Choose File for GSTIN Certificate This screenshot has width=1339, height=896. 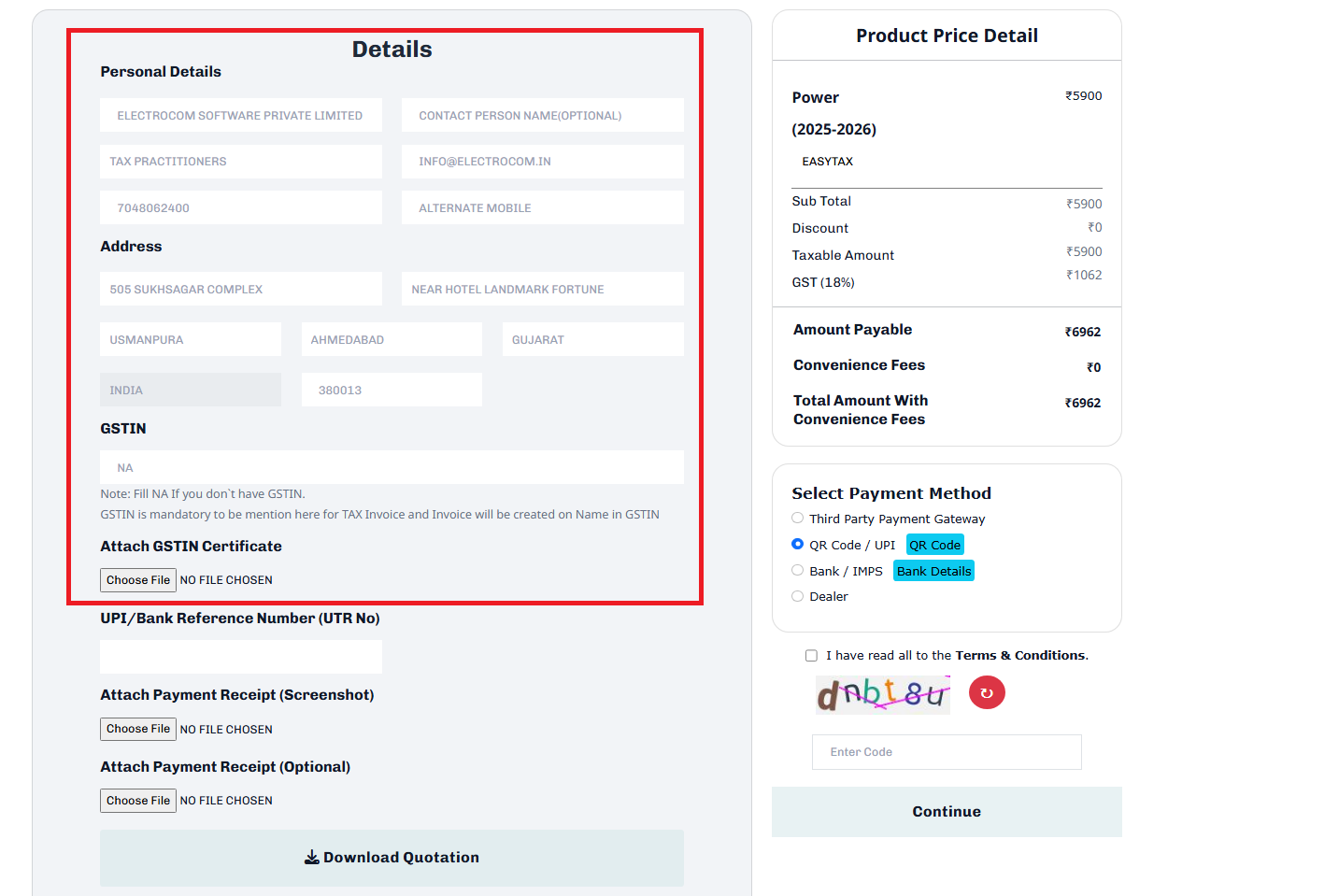coord(138,580)
